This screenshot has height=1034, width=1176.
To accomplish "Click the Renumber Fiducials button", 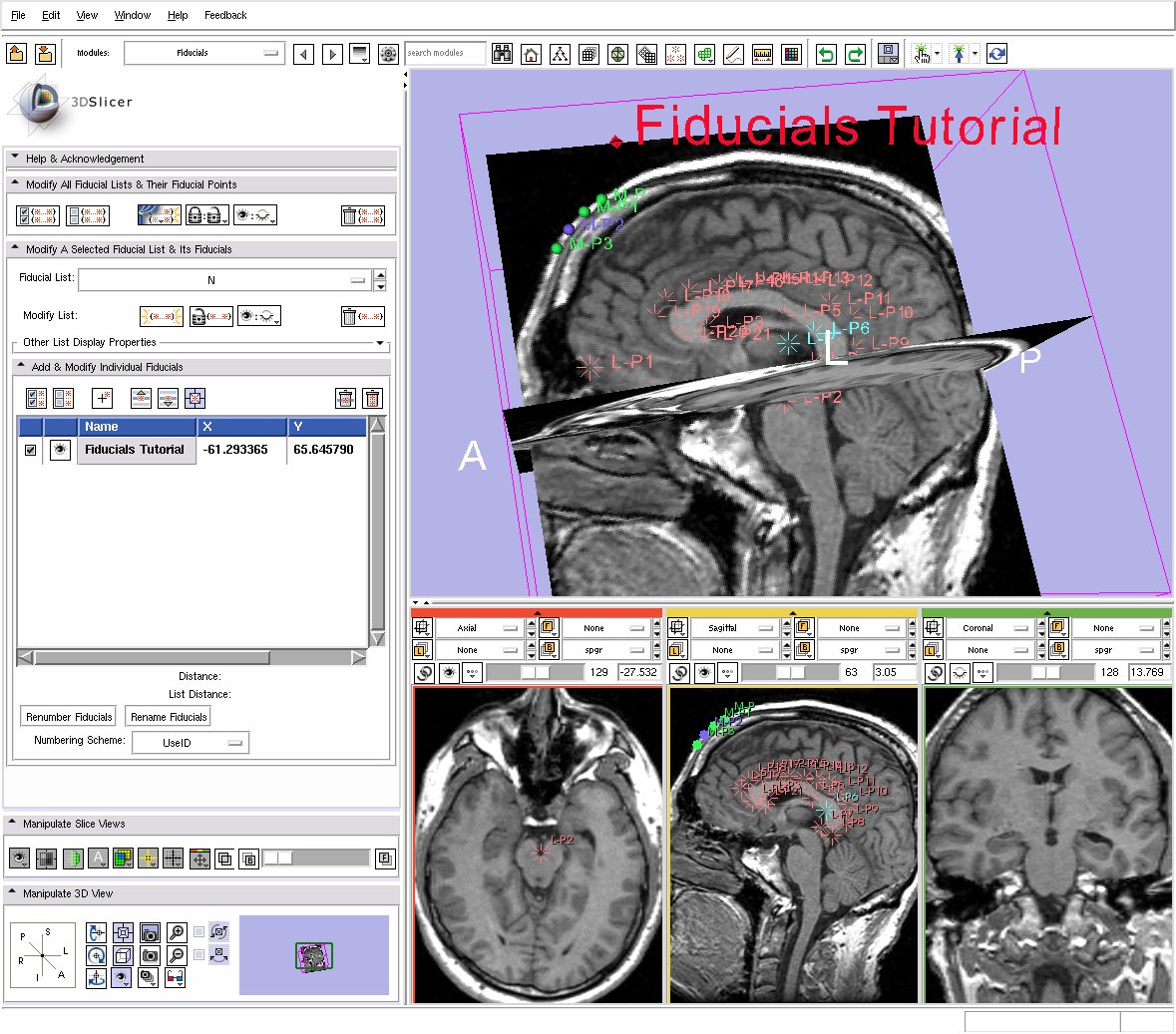I will [x=69, y=717].
